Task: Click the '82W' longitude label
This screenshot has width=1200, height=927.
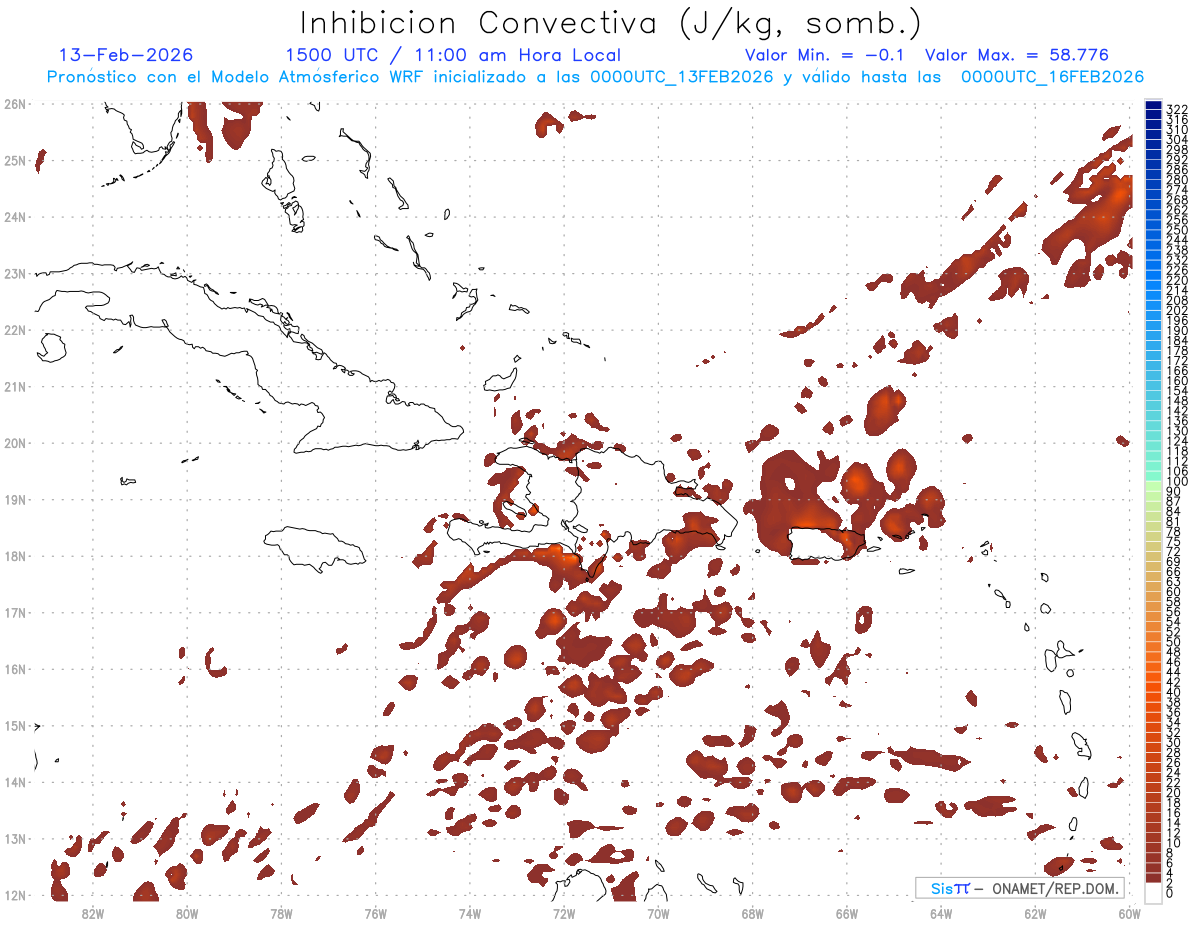Action: click(93, 913)
